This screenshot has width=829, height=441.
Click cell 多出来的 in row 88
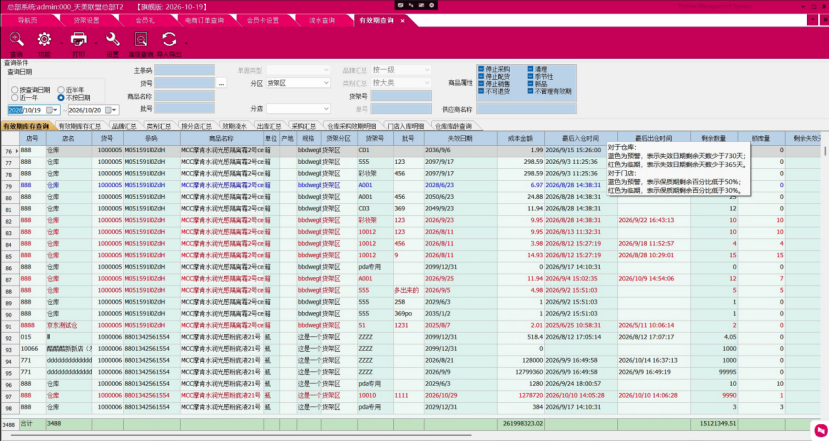pyautogui.click(x=407, y=290)
